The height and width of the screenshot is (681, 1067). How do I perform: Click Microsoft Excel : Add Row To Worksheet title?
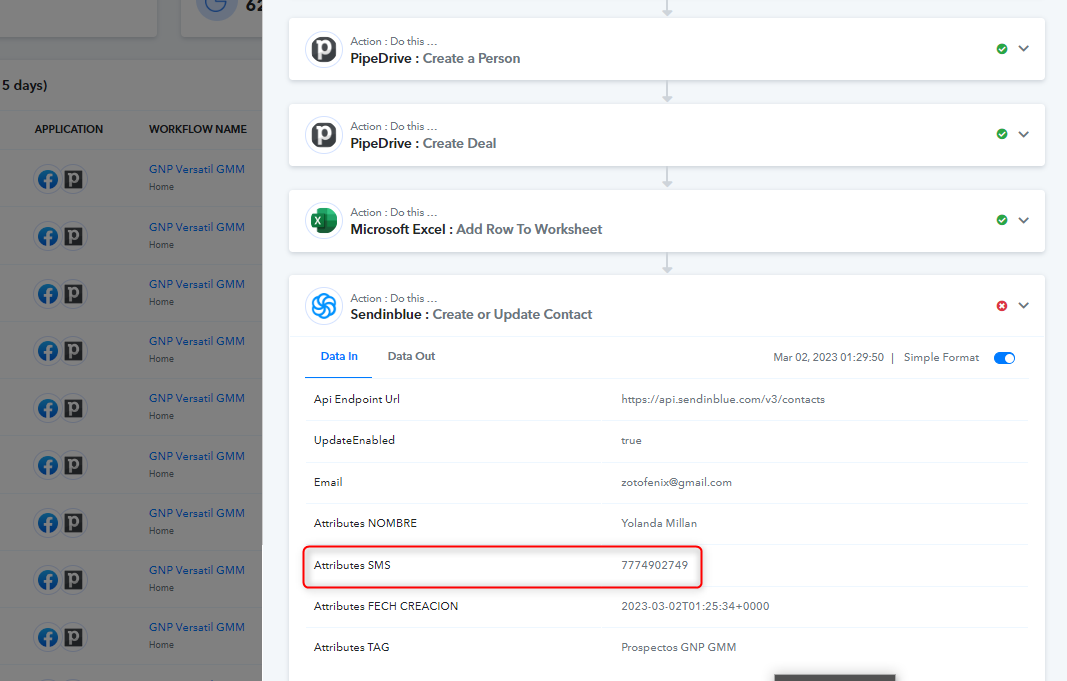476,229
